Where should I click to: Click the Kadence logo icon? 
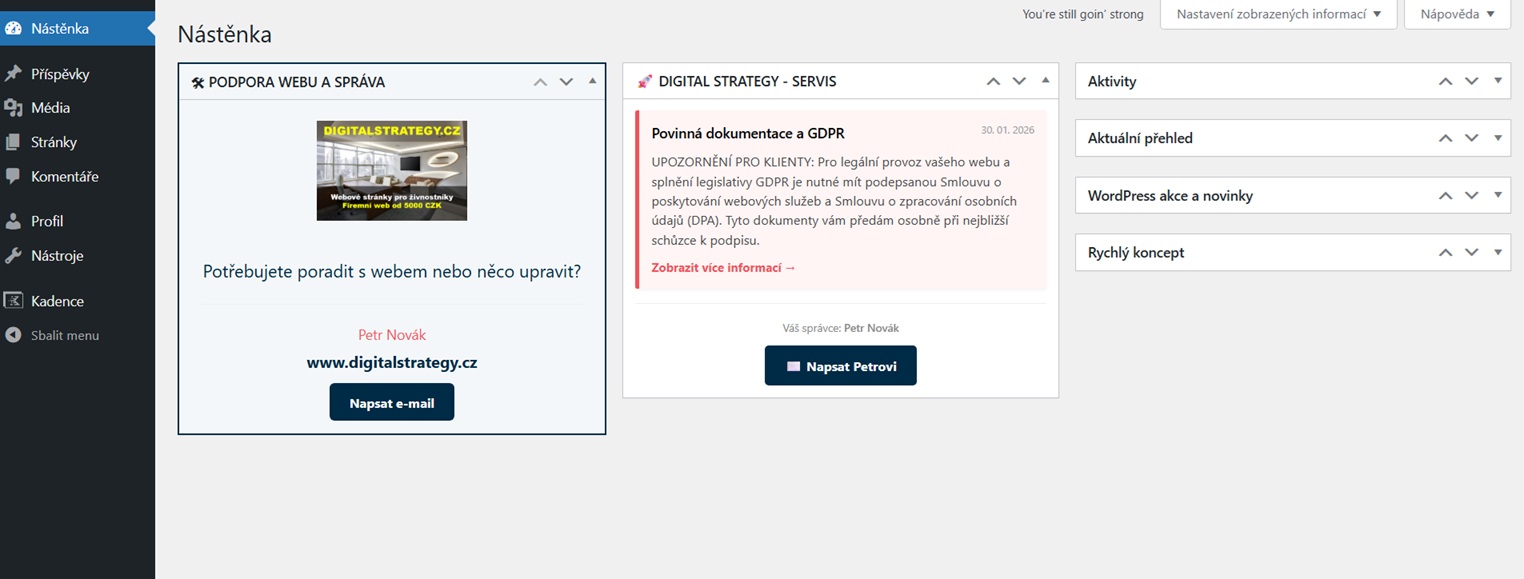click(x=13, y=301)
